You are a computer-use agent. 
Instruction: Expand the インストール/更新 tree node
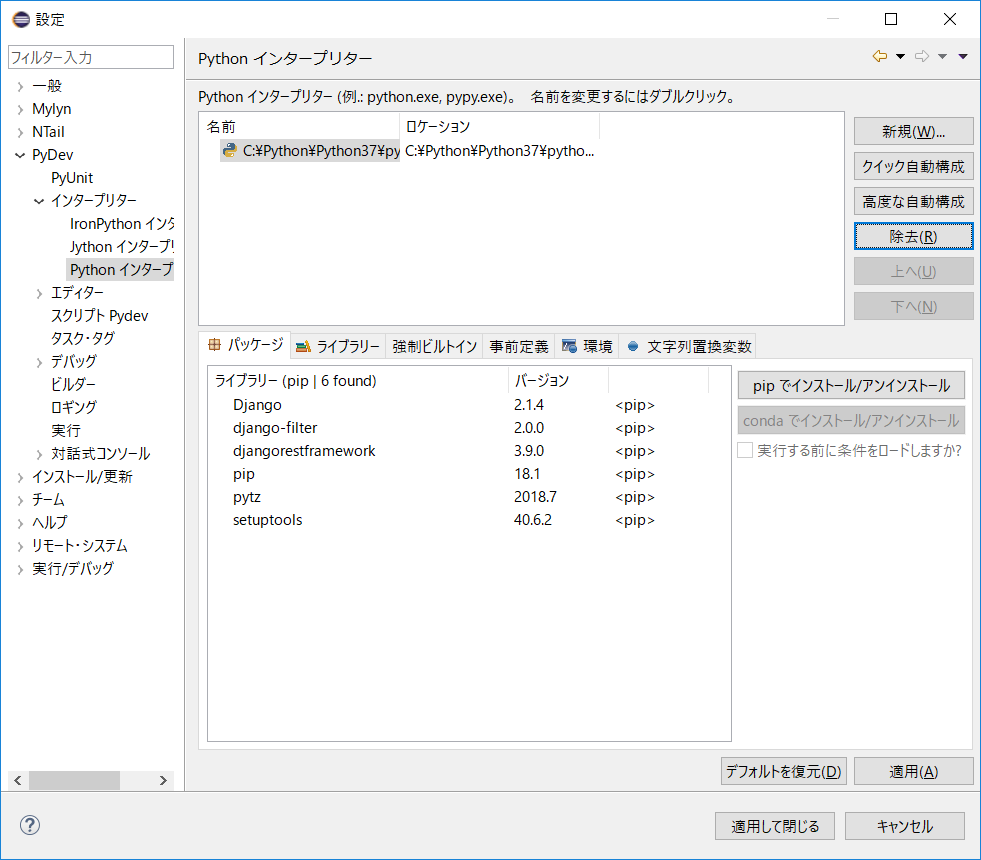pyautogui.click(x=20, y=477)
